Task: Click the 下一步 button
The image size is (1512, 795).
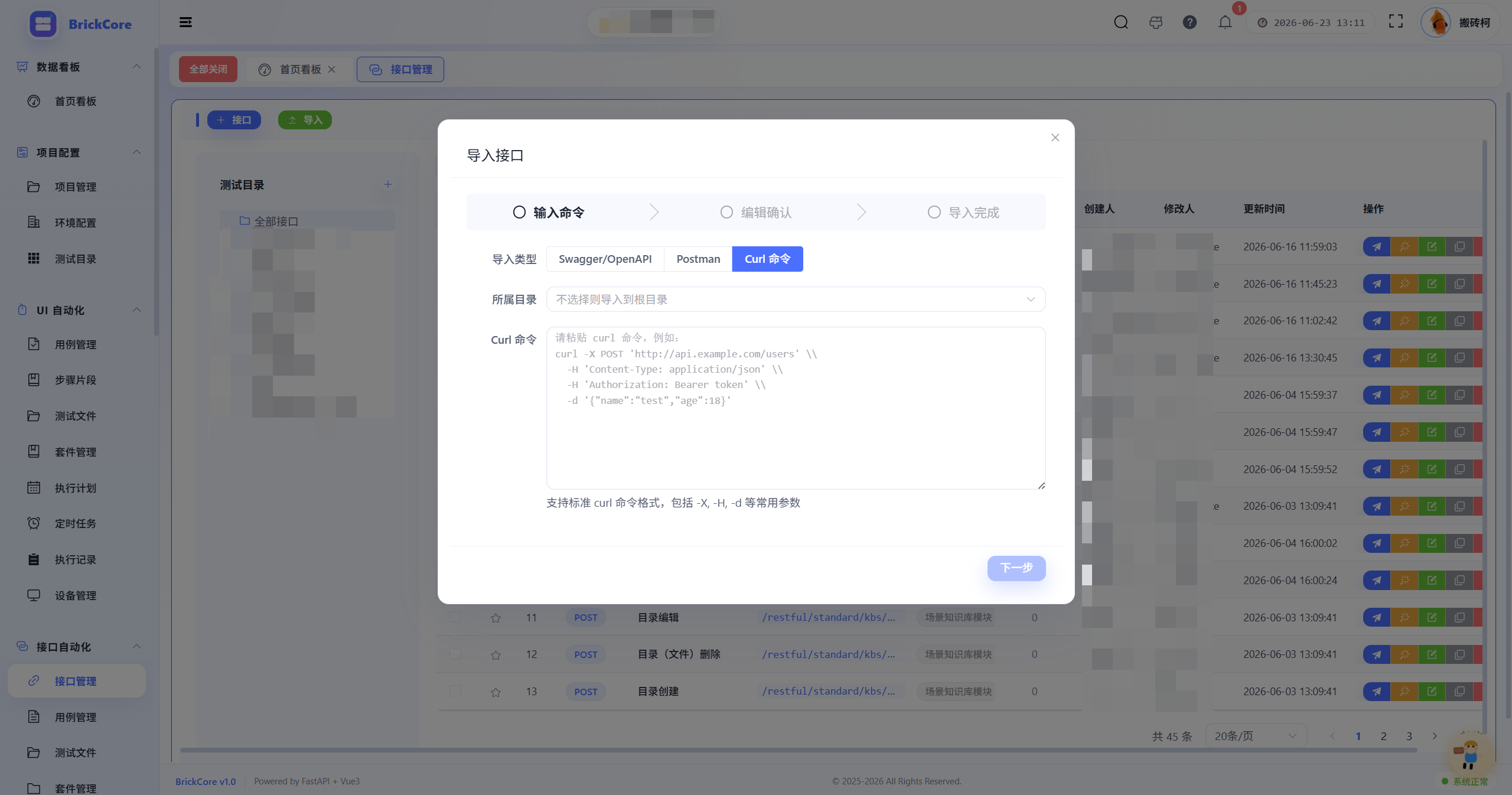Action: coord(1016,568)
